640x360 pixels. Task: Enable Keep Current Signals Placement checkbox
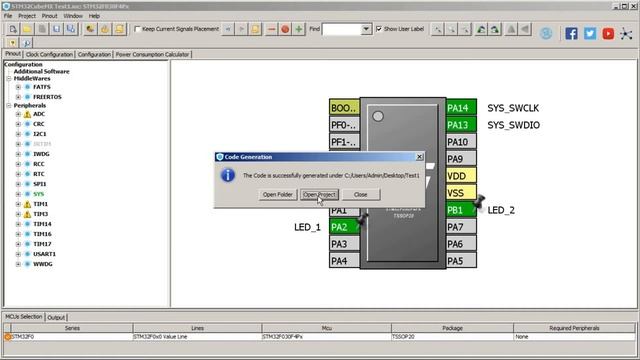[x=138, y=29]
